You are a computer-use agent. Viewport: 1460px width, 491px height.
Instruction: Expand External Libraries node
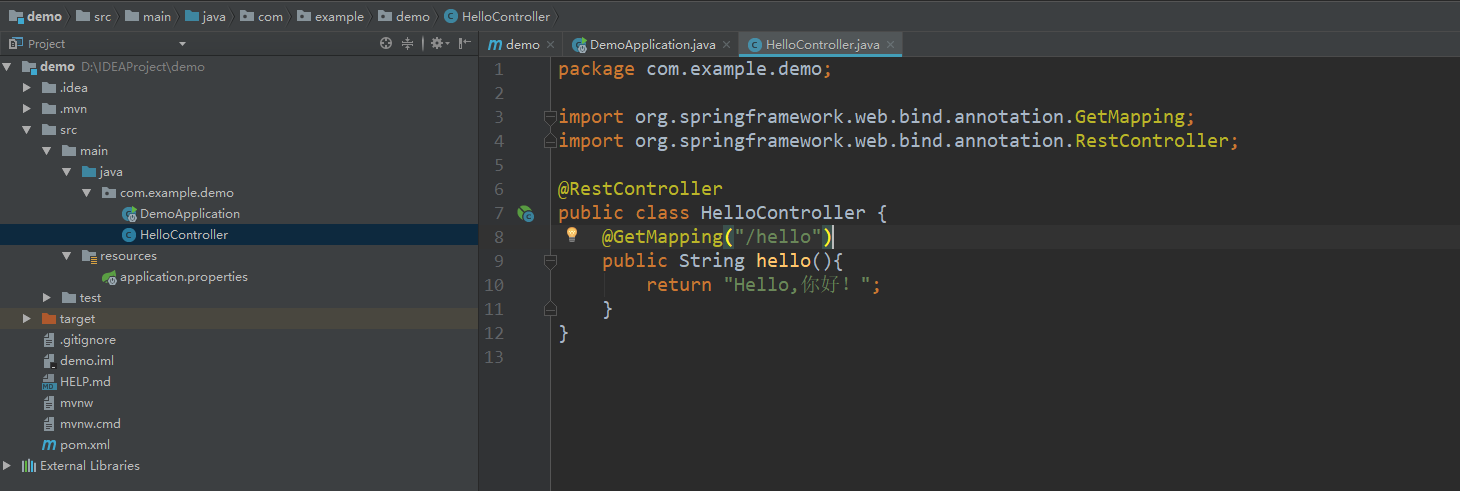click(x=8, y=466)
